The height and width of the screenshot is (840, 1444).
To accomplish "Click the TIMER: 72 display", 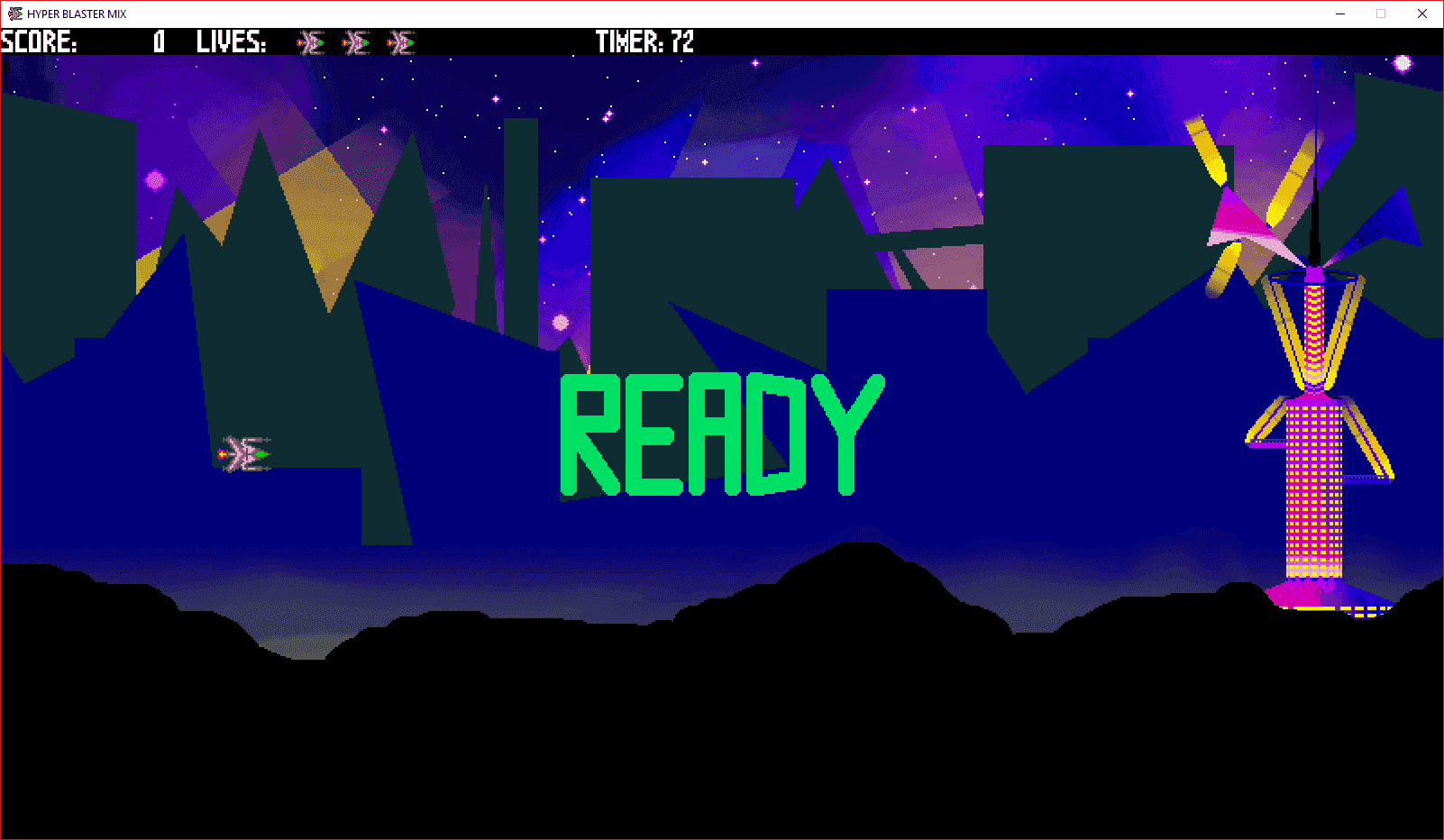I will coord(644,41).
